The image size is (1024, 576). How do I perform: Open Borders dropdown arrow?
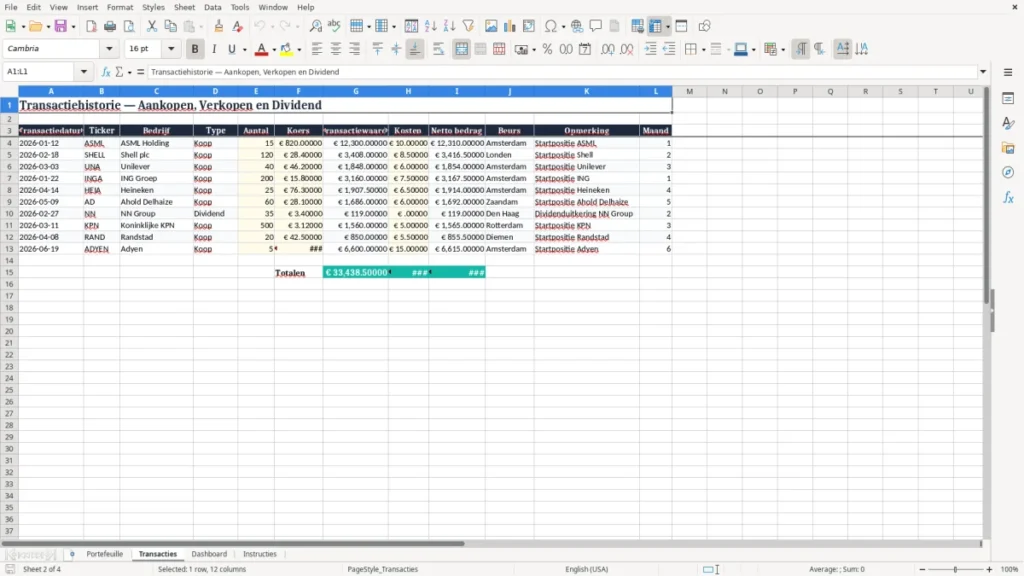tap(703, 50)
